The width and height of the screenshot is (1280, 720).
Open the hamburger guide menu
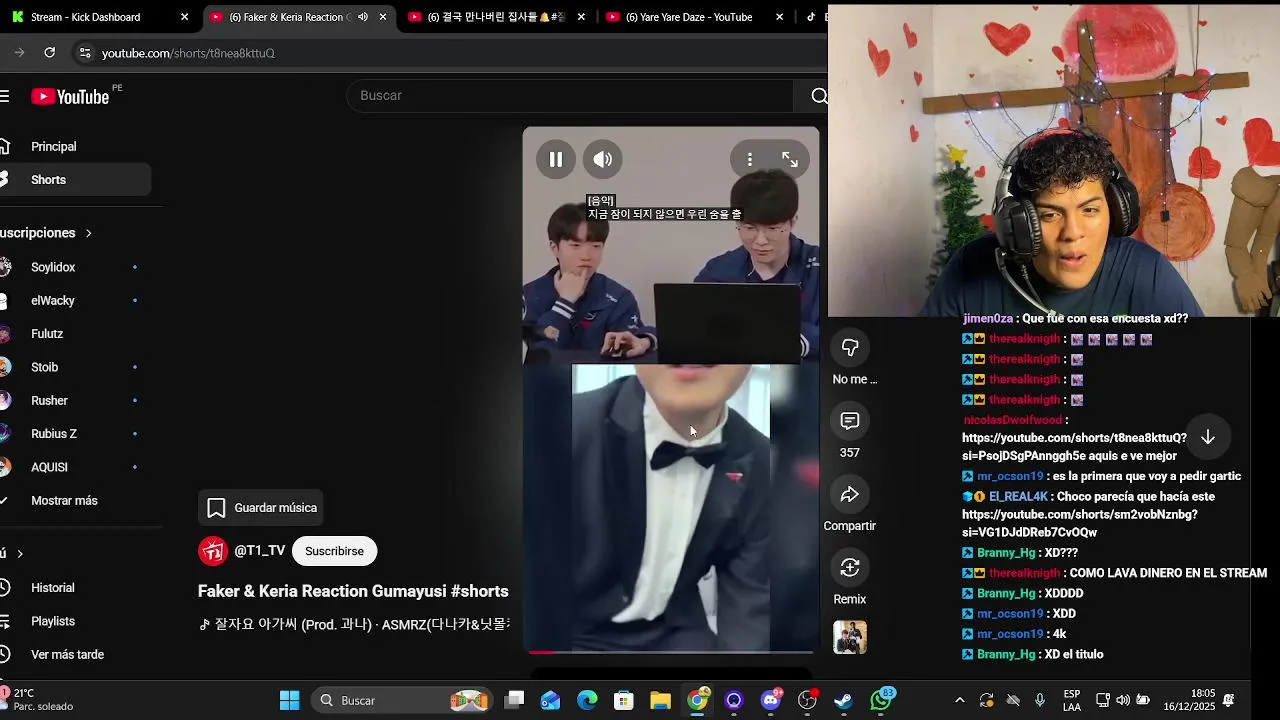(5, 96)
